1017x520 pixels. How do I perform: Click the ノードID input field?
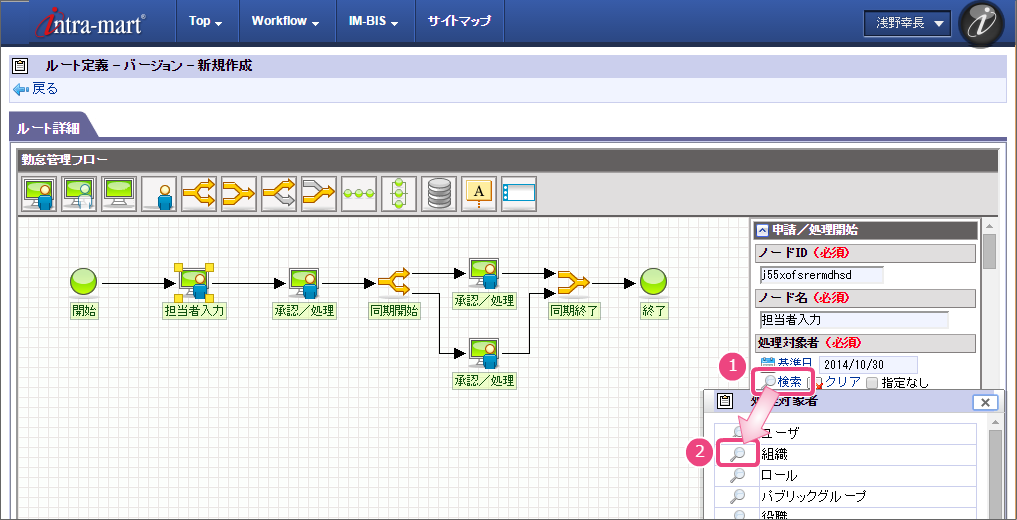click(822, 275)
